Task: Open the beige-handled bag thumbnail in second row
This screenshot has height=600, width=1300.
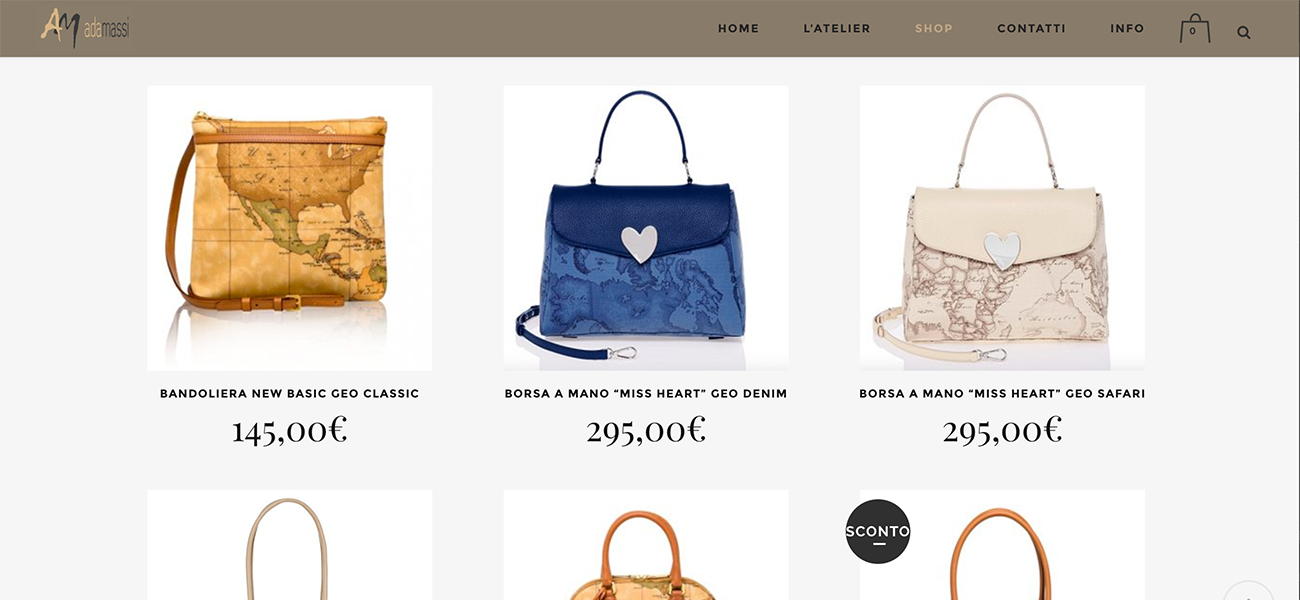Action: coord(290,545)
